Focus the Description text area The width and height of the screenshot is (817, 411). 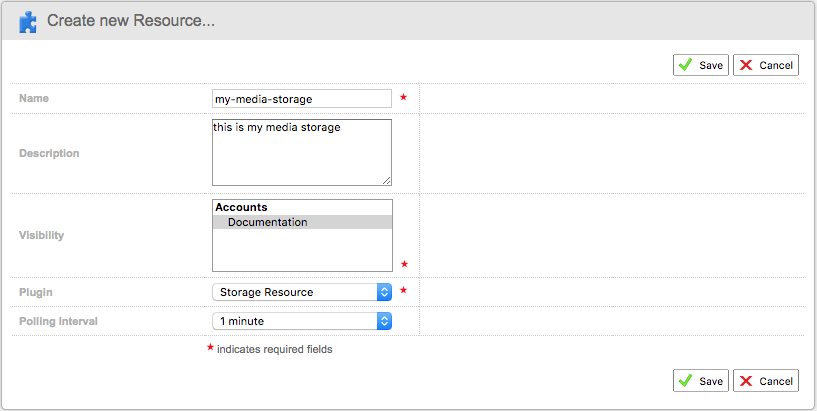click(301, 152)
